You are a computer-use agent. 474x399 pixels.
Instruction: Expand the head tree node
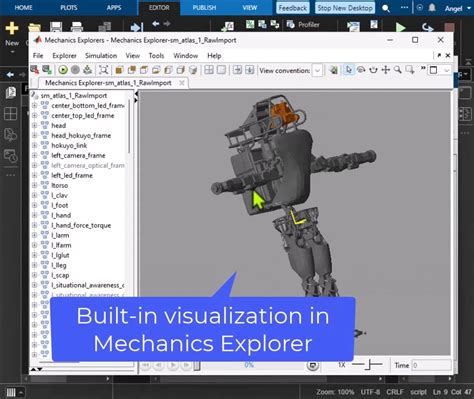pyautogui.click(x=34, y=125)
